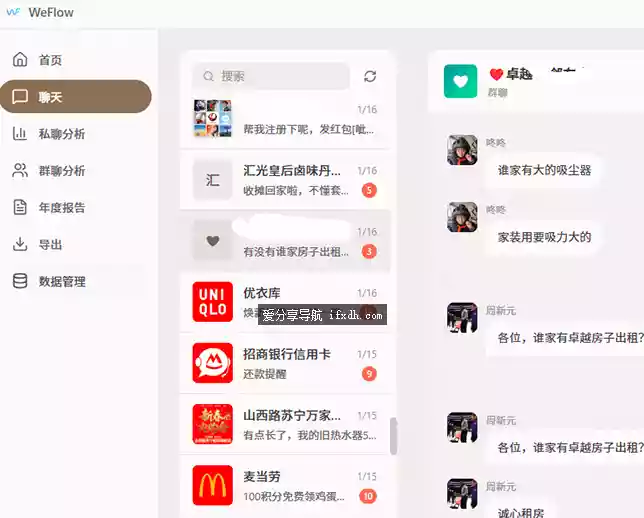This screenshot has height=518, width=644.
Task: Select the 聊天 chat menu item
Action: coord(76,97)
